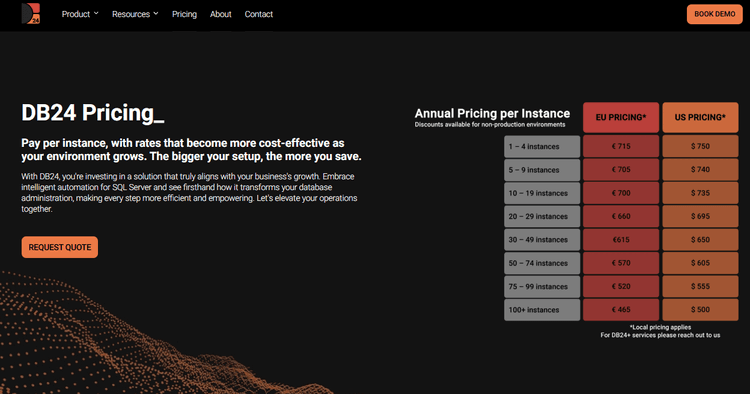Open the Contact page
750x394 pixels.
259,14
